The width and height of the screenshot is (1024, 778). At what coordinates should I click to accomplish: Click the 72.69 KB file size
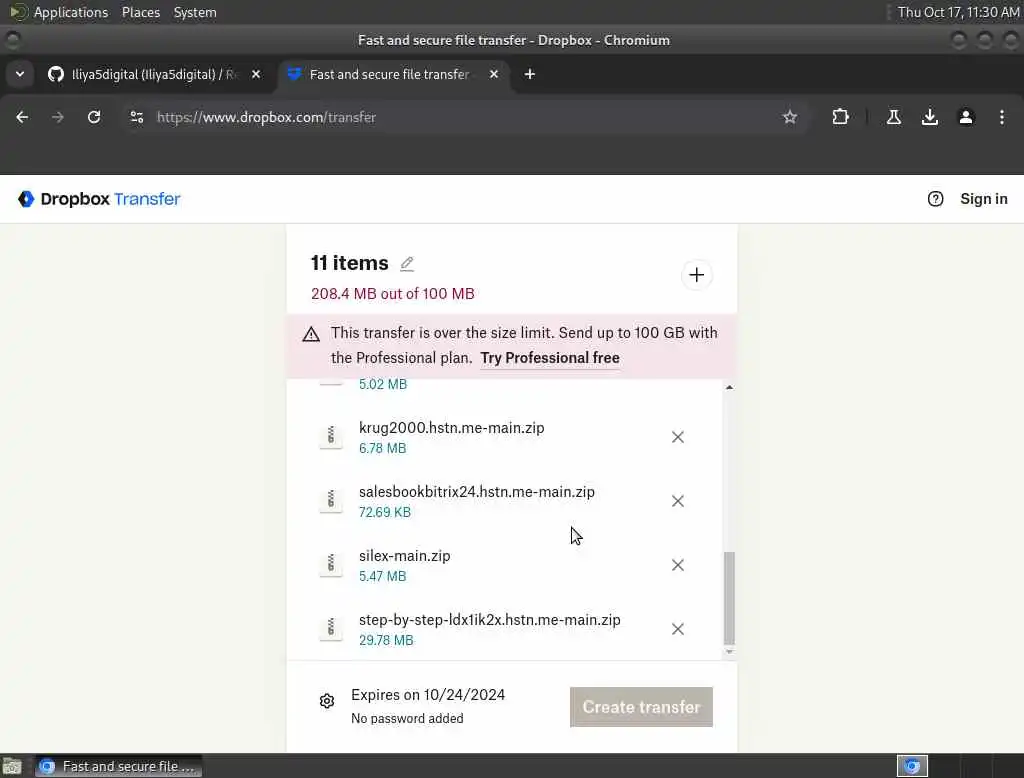pyautogui.click(x=385, y=512)
